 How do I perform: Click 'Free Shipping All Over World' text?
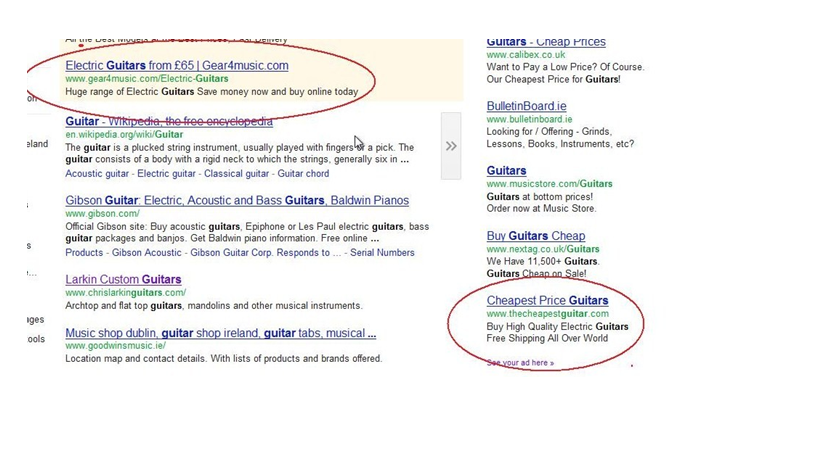pos(547,338)
